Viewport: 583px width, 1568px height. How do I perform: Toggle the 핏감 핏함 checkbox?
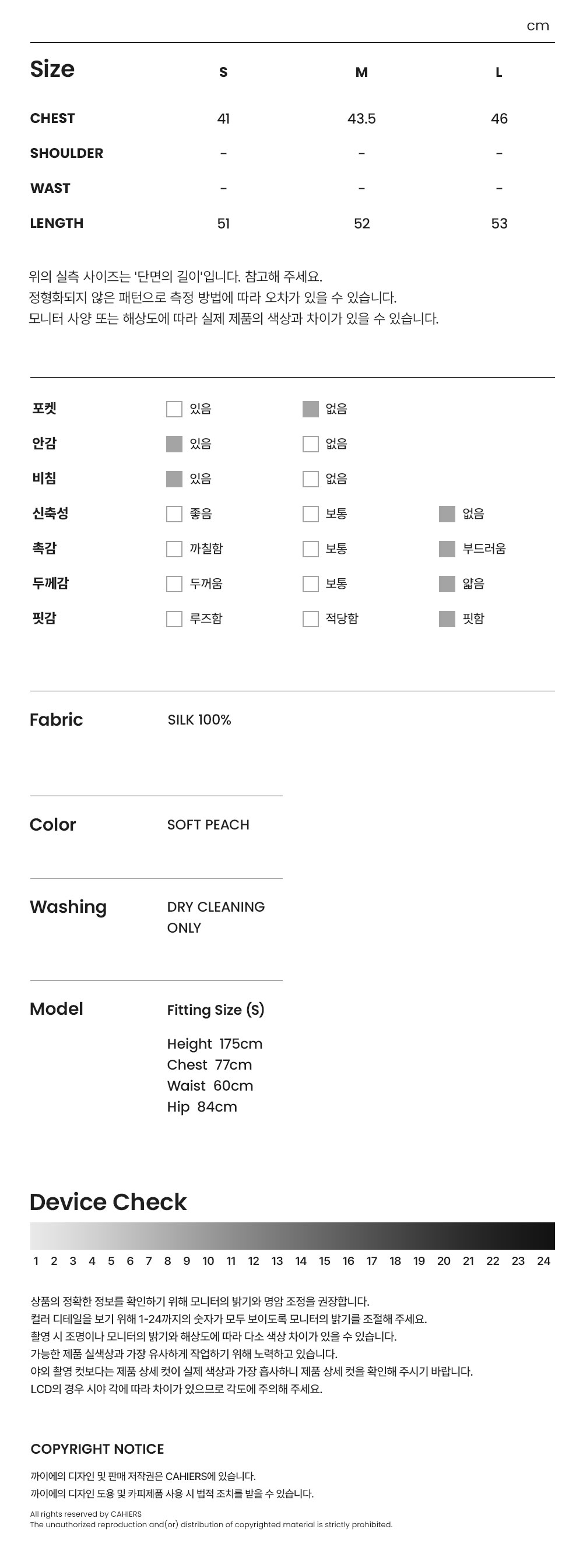[x=447, y=619]
